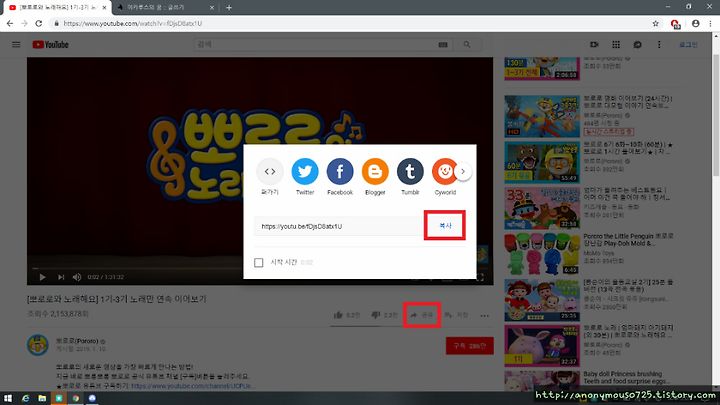Viewport: 720px width, 405px height.
Task: Open the upload video camera icon
Action: pyautogui.click(x=594, y=45)
